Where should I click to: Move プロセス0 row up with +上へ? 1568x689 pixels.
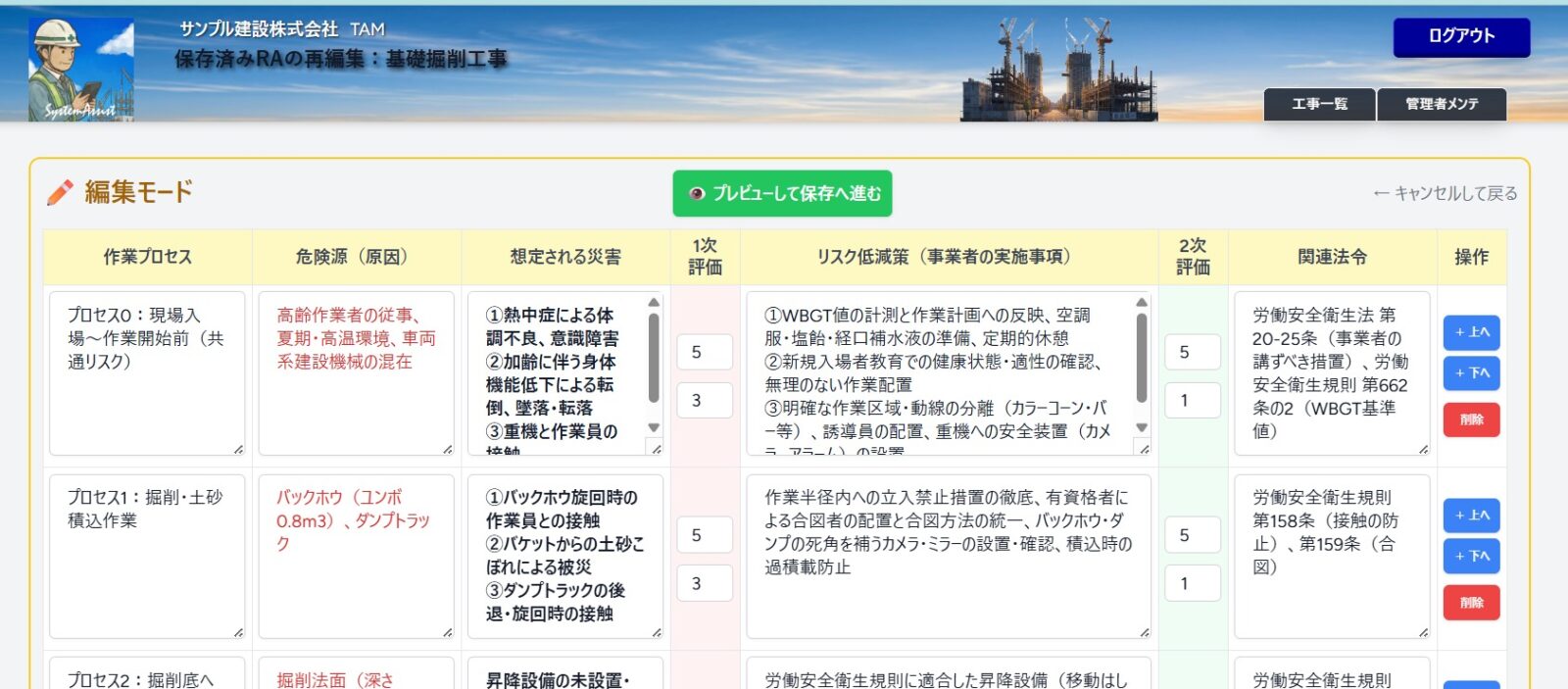click(1471, 333)
